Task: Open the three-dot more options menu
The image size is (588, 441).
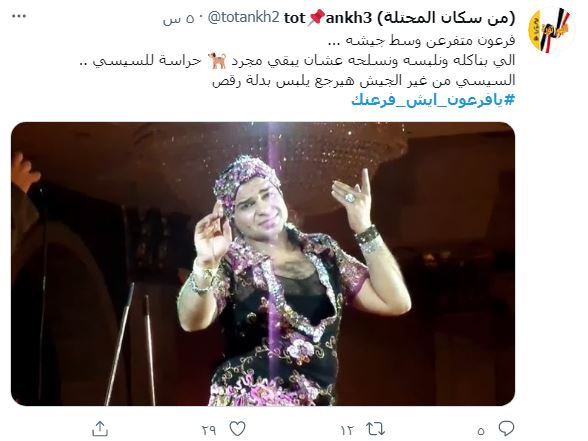Action: (19, 16)
